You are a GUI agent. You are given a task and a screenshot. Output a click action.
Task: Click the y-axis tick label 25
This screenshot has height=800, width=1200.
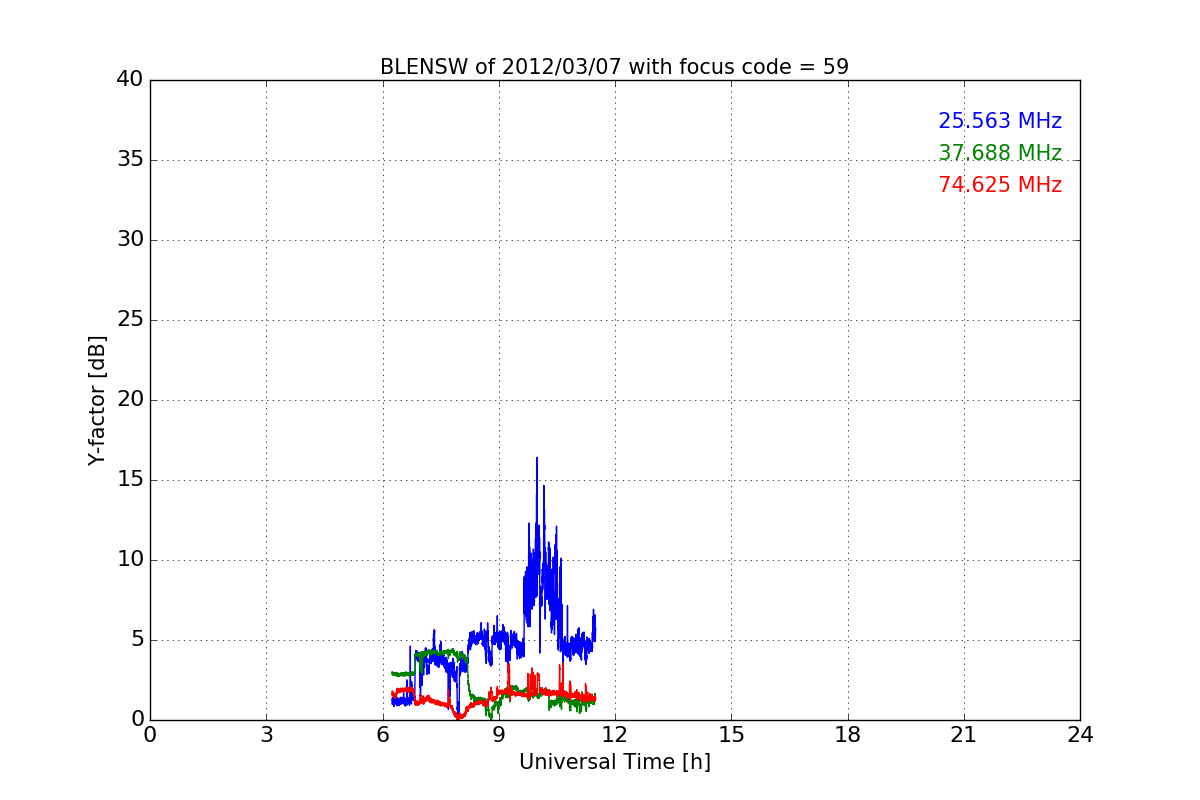tap(130, 320)
